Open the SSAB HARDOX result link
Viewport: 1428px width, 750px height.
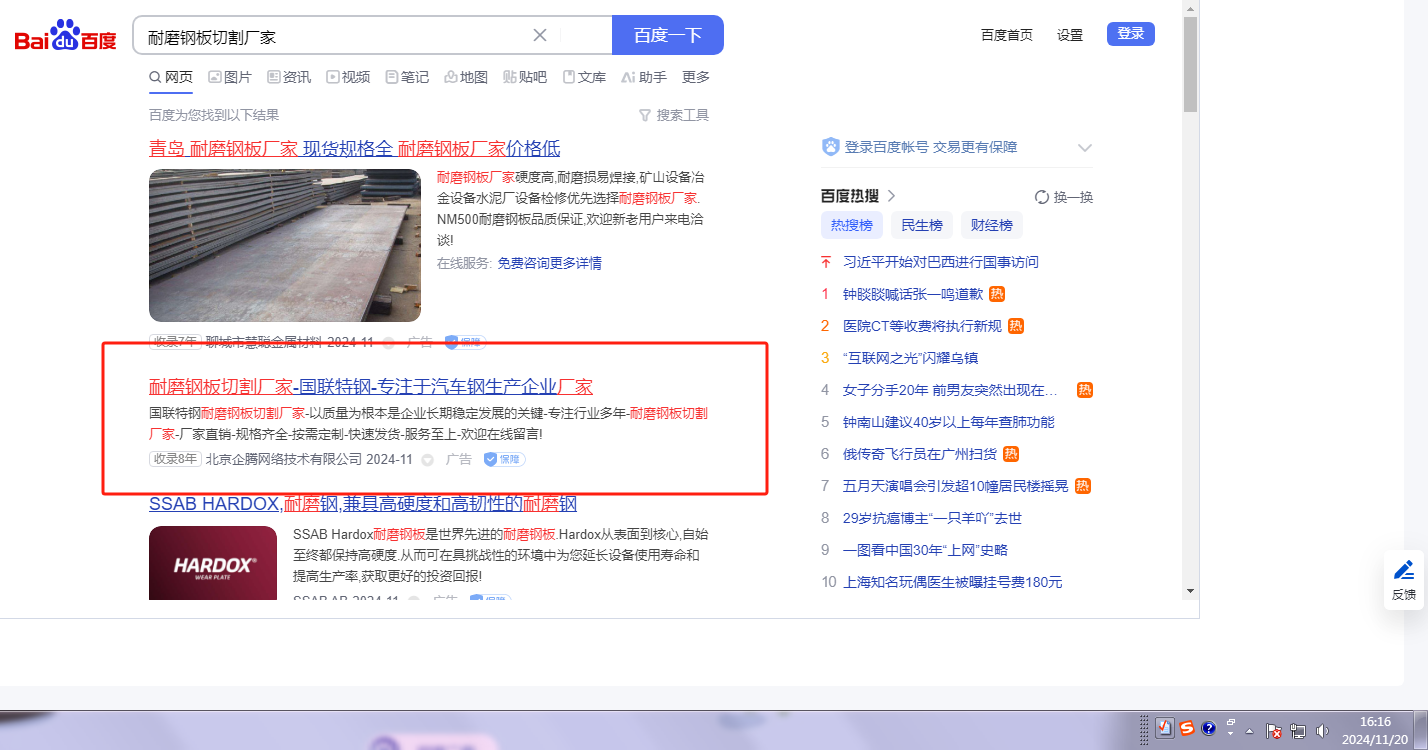coord(362,504)
